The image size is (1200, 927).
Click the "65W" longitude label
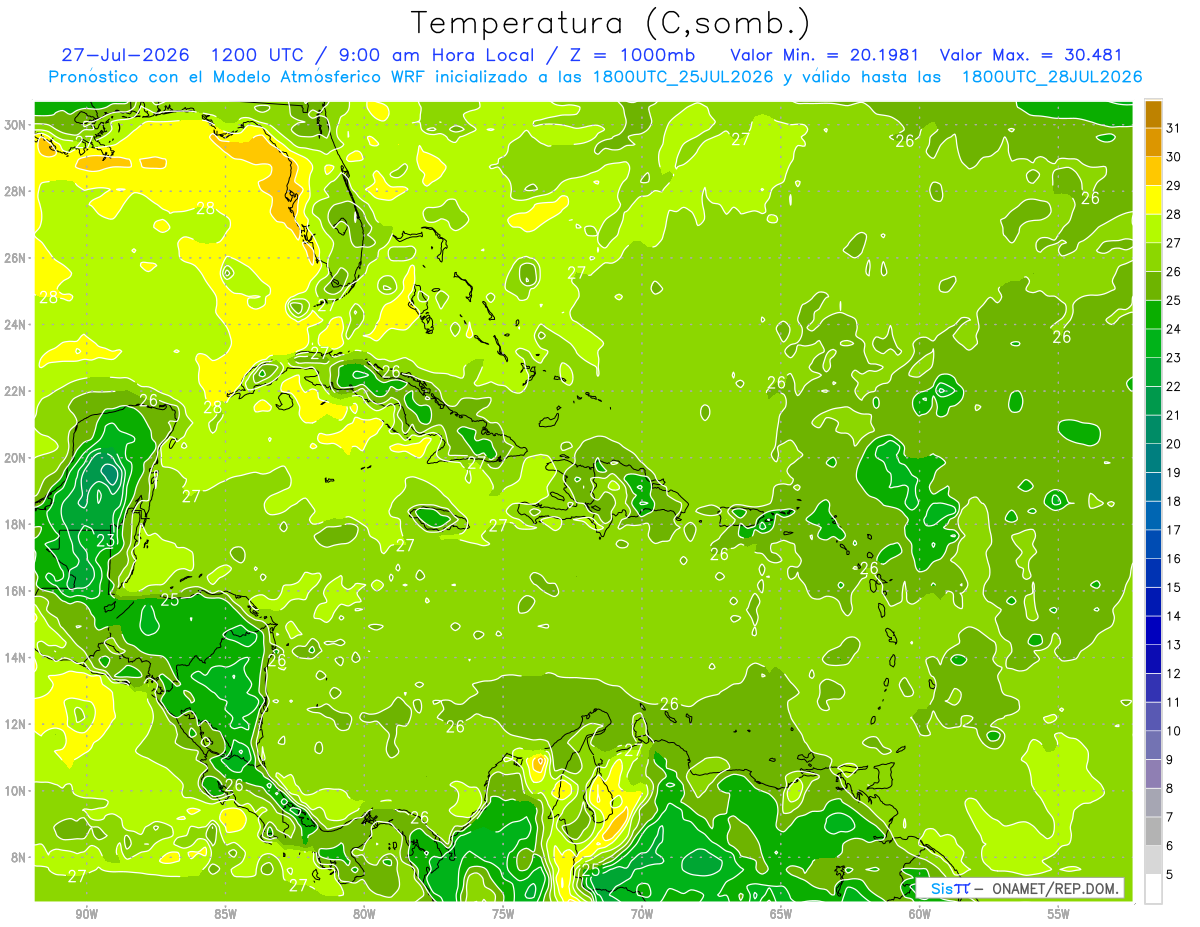(x=781, y=914)
